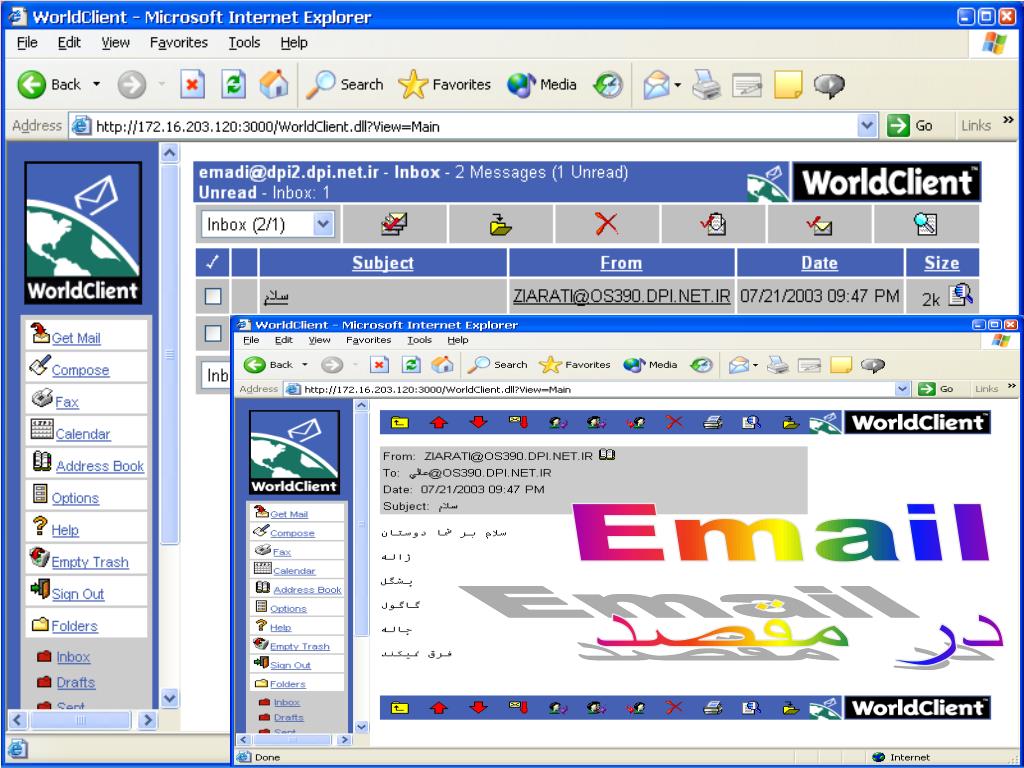Click the delete X icon in bottom message toolbar
This screenshot has height=768, width=1024.
674,708
